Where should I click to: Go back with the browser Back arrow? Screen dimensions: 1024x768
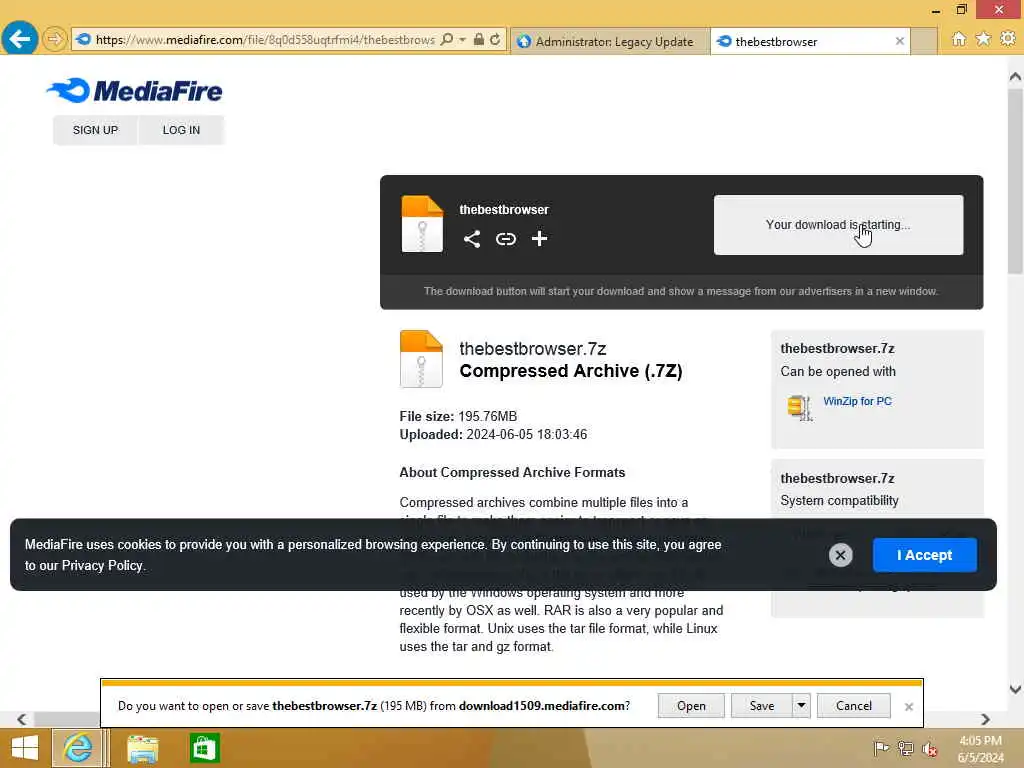click(x=20, y=39)
